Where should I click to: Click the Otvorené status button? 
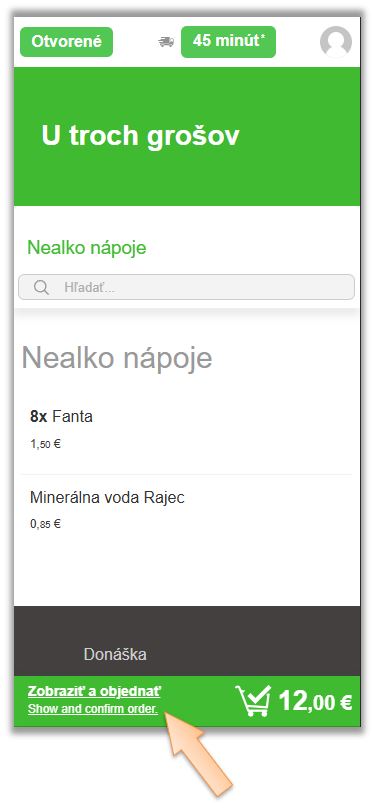pyautogui.click(x=66, y=42)
